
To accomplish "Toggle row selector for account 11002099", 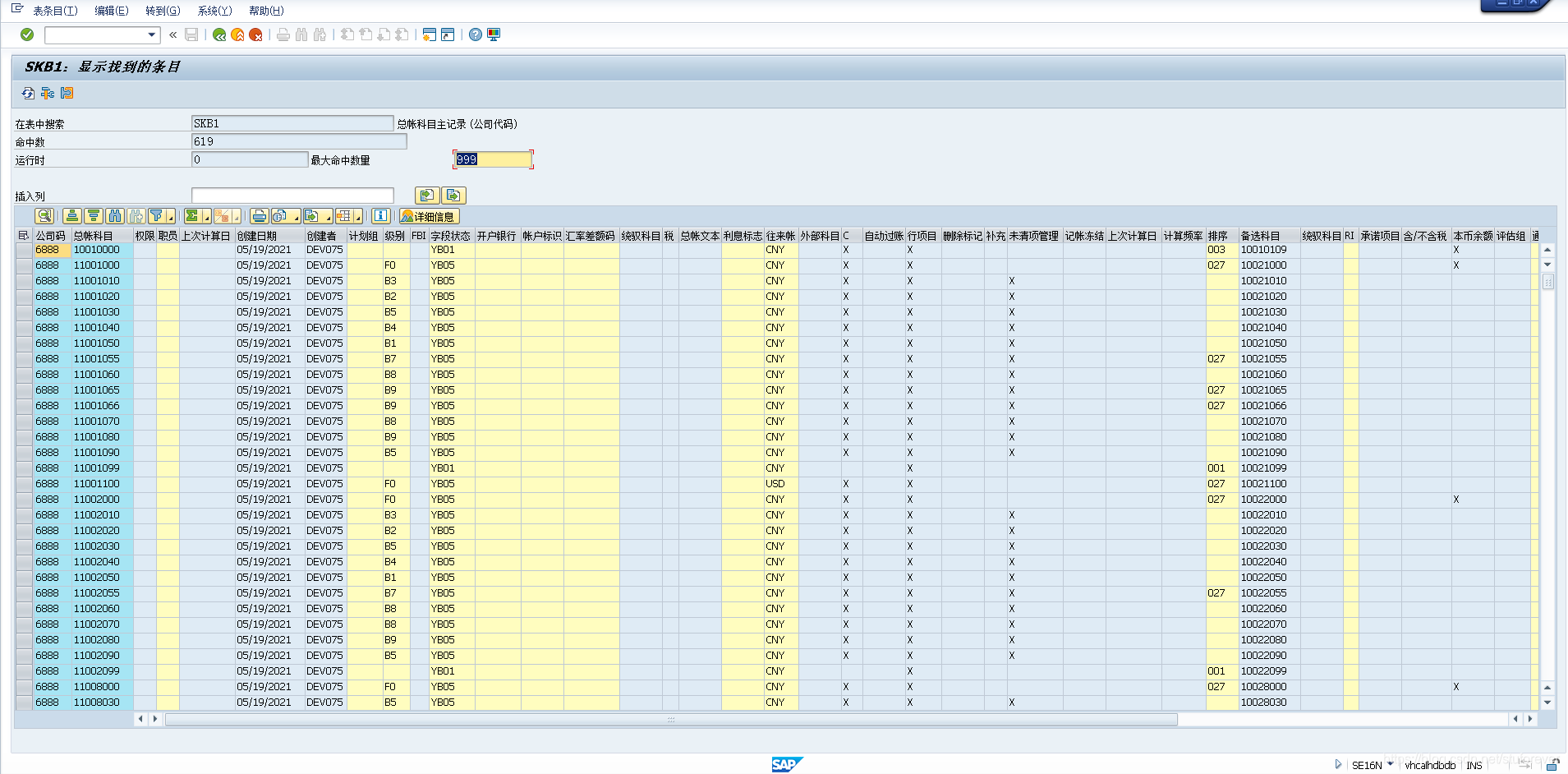I will coord(24,671).
